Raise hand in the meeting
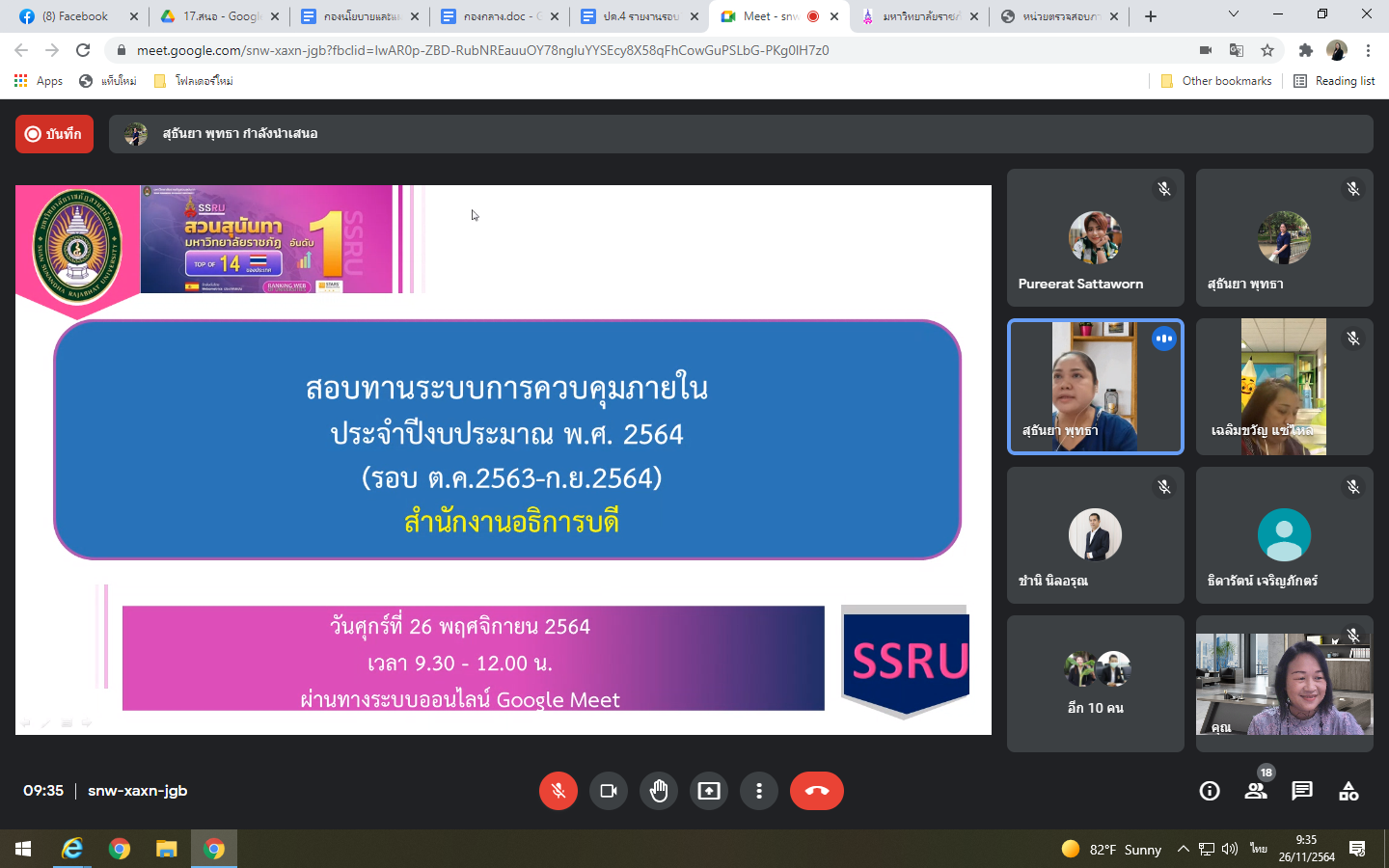The width and height of the screenshot is (1389, 868). coord(659,791)
